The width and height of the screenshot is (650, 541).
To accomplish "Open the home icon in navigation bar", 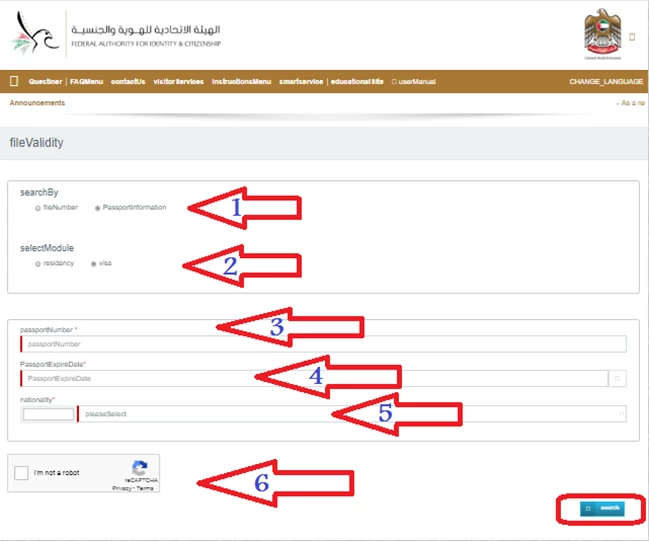I will click(x=14, y=81).
